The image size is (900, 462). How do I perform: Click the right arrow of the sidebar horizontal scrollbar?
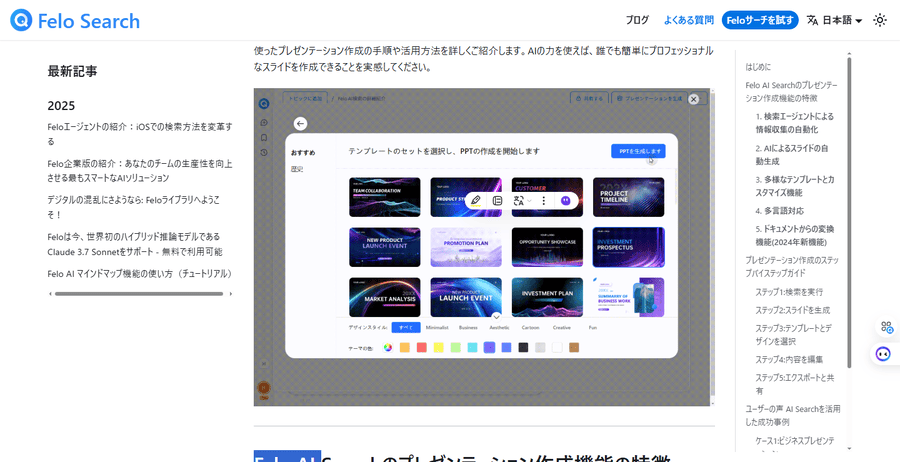(231, 294)
